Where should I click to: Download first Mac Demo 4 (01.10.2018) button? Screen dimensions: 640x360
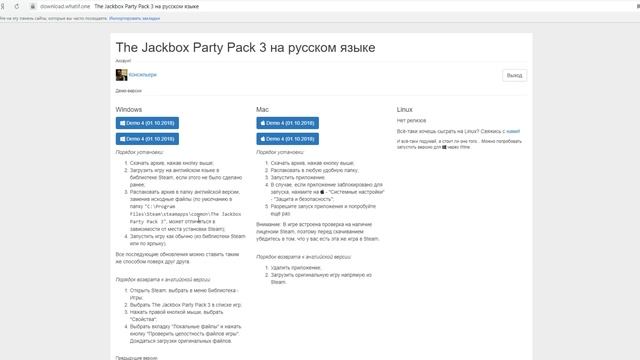287,123
